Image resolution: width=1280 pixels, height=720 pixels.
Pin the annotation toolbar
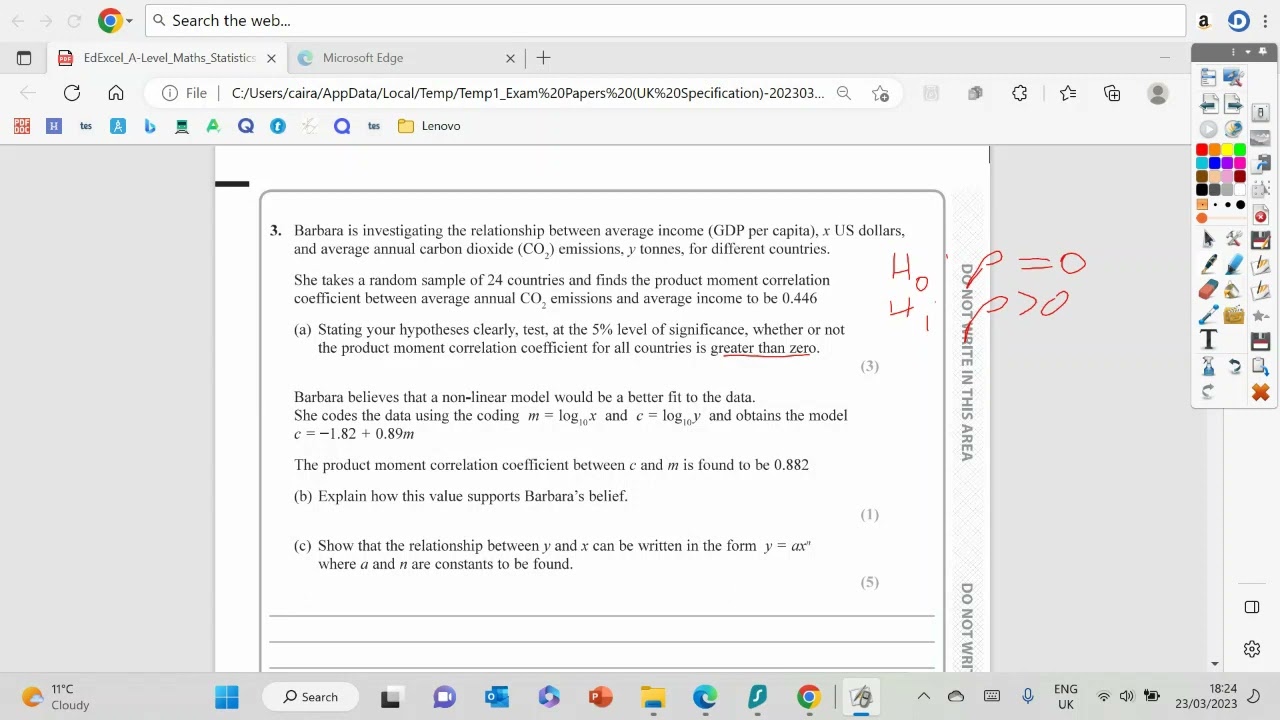coord(1262,51)
